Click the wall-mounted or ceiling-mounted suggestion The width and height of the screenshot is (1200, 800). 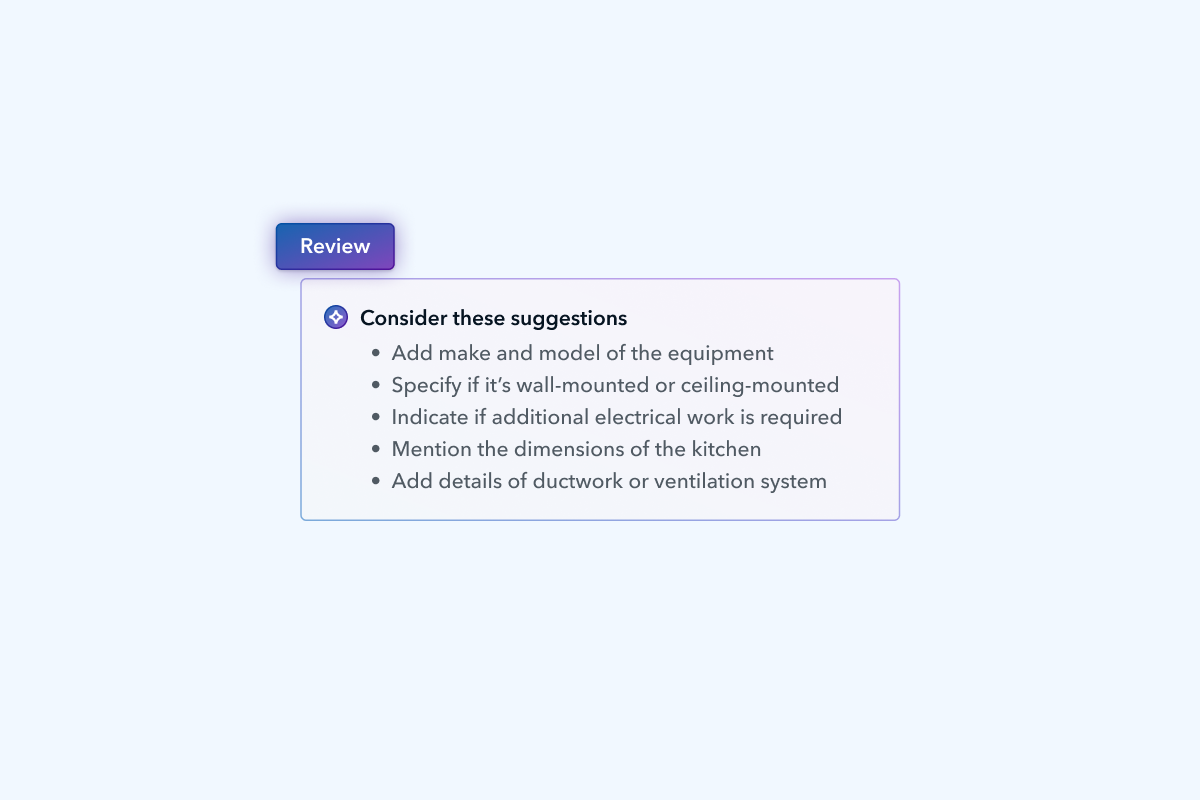(615, 385)
